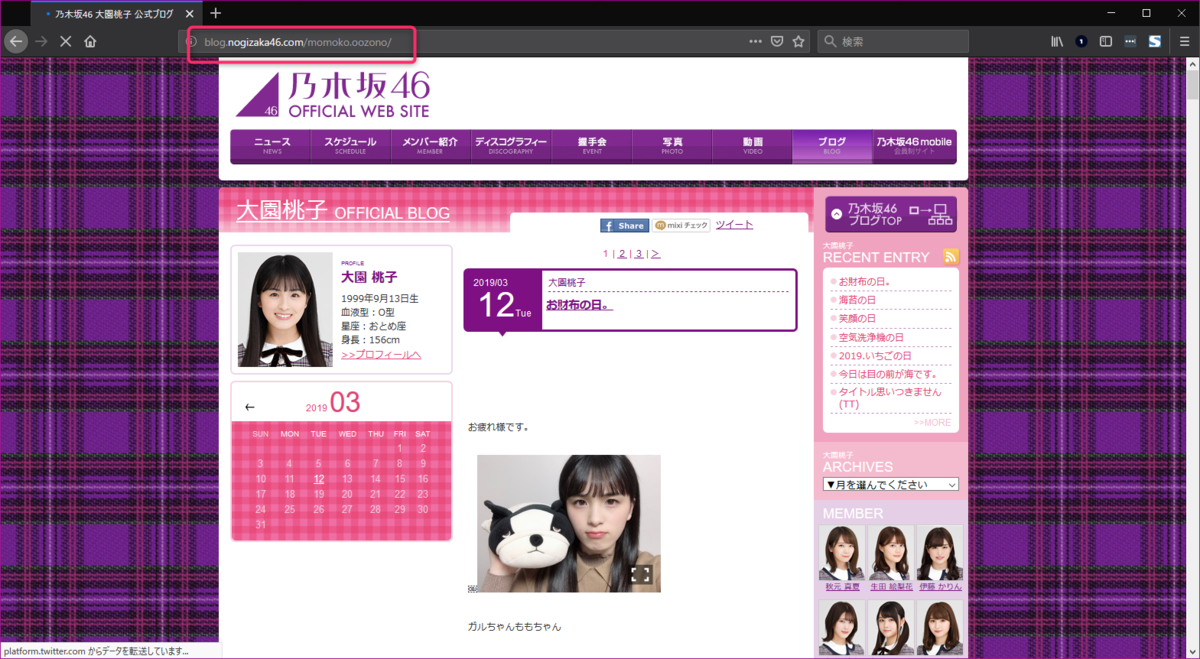Open 2019.いちごの日 recent entry

click(874, 355)
